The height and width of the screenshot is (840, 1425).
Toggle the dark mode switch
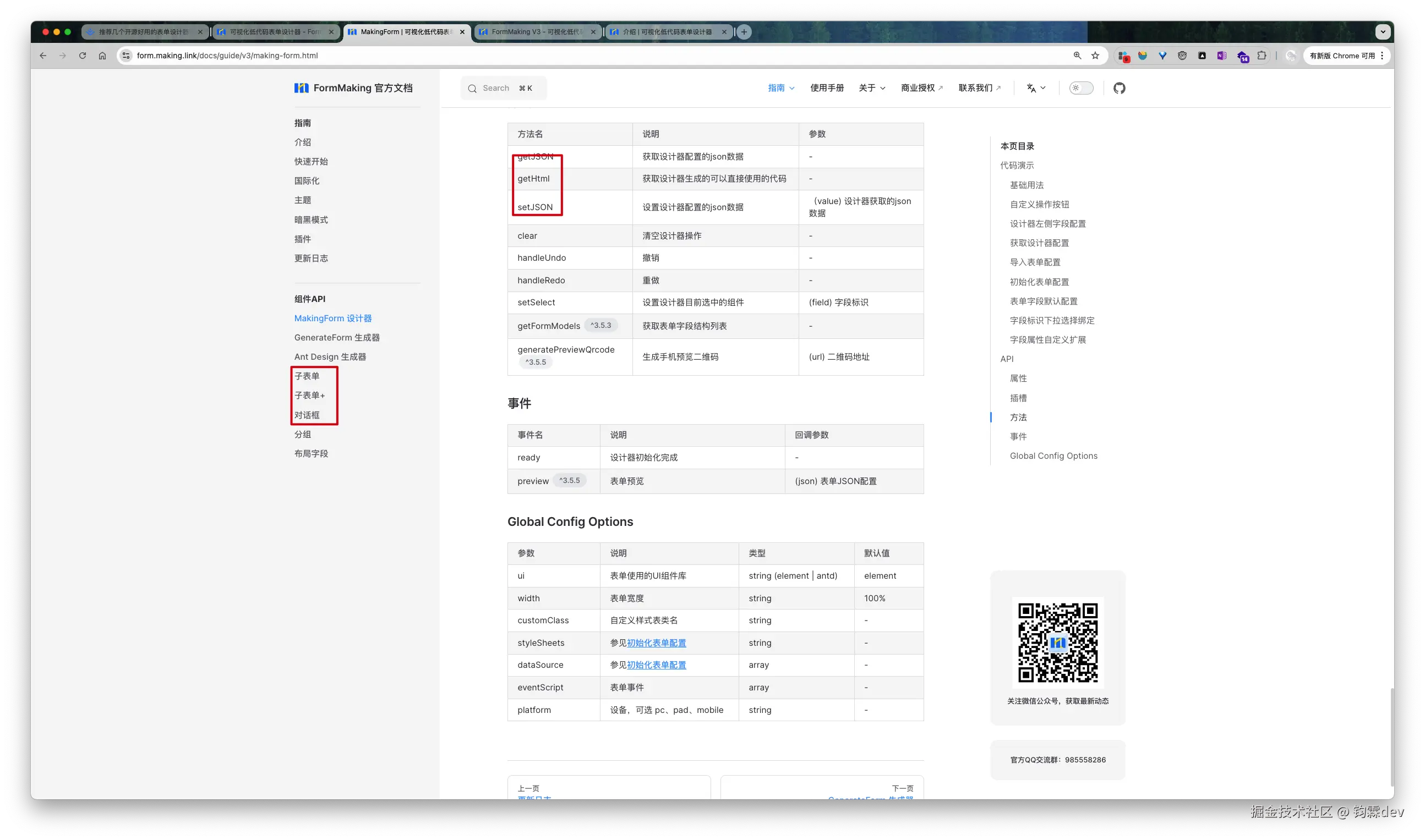(x=1080, y=87)
